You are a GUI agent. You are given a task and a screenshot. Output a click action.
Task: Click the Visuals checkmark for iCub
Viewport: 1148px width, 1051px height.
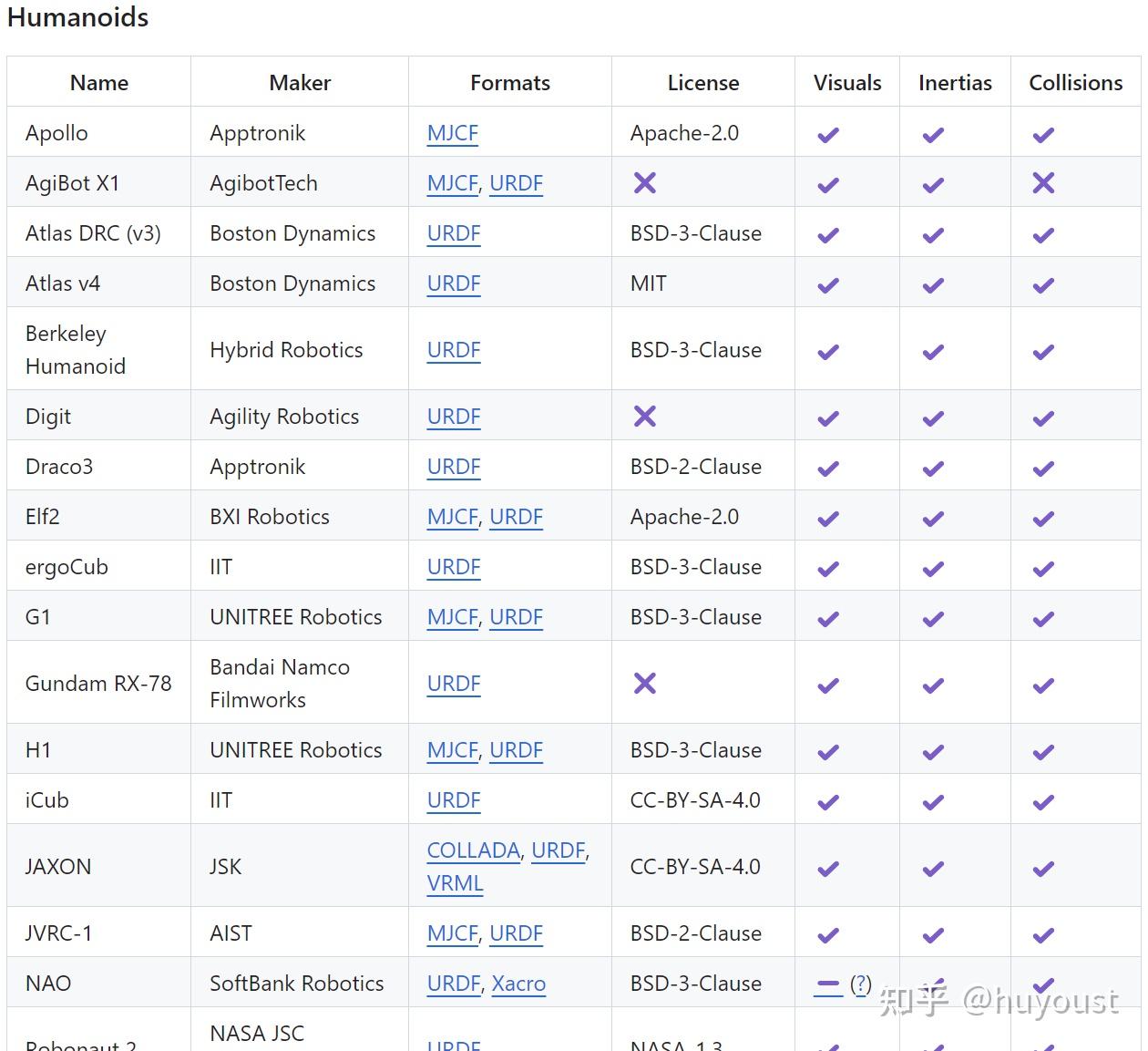click(x=828, y=802)
